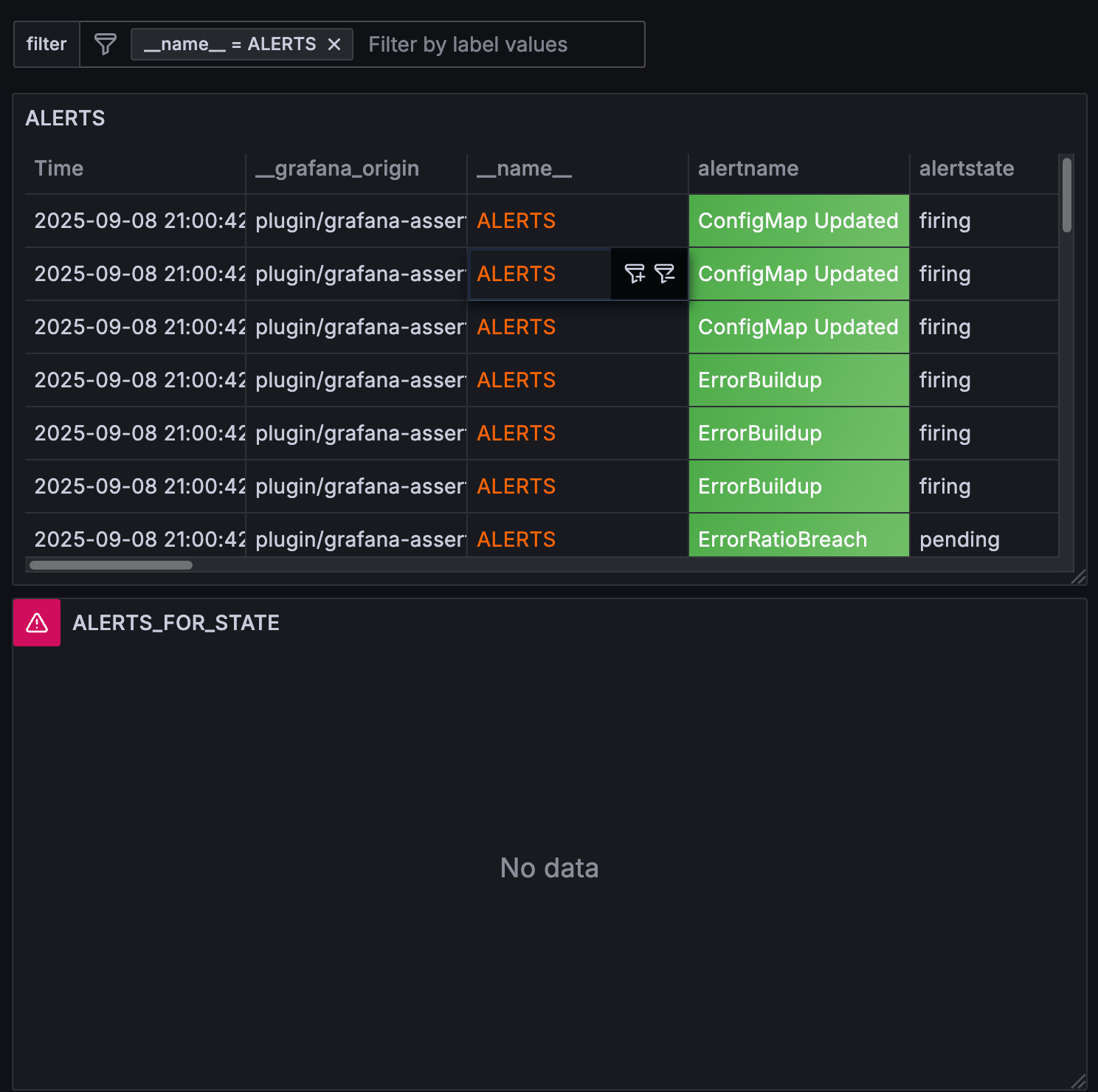
Task: Sort by the alertstate column header
Action: [x=966, y=168]
